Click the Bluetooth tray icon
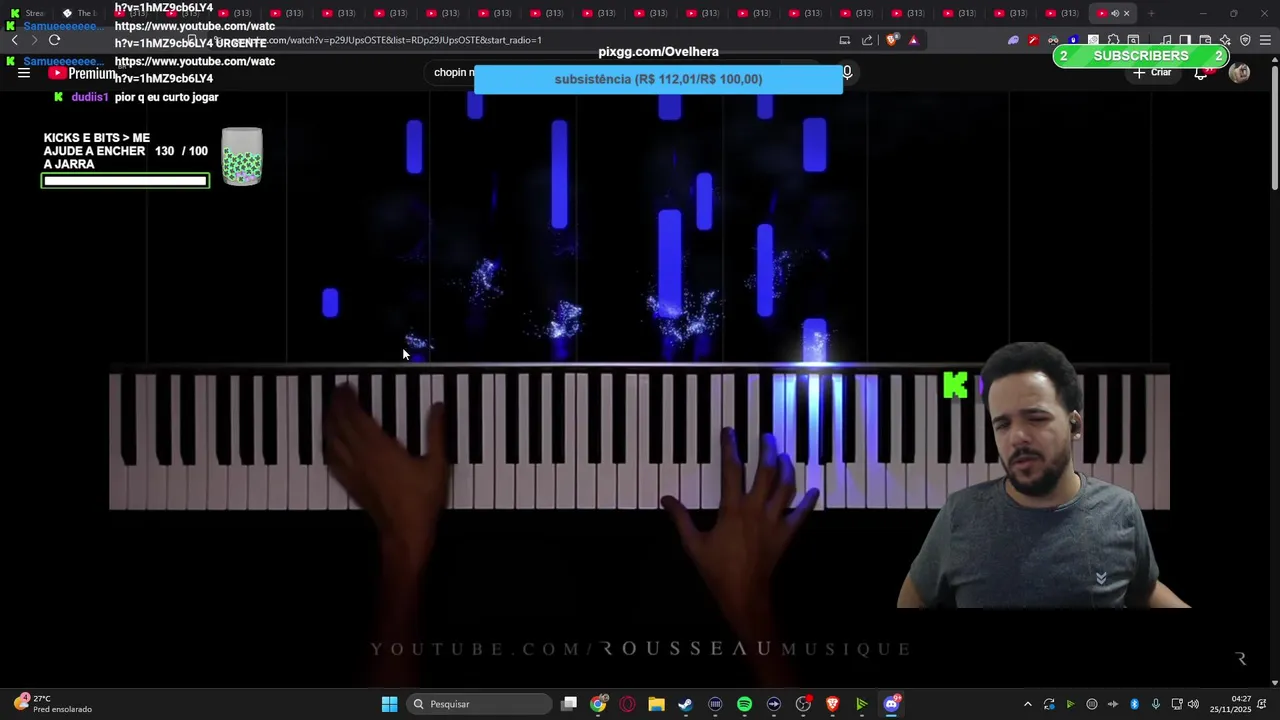Image resolution: width=1280 pixels, height=720 pixels. pyautogui.click(x=1135, y=704)
